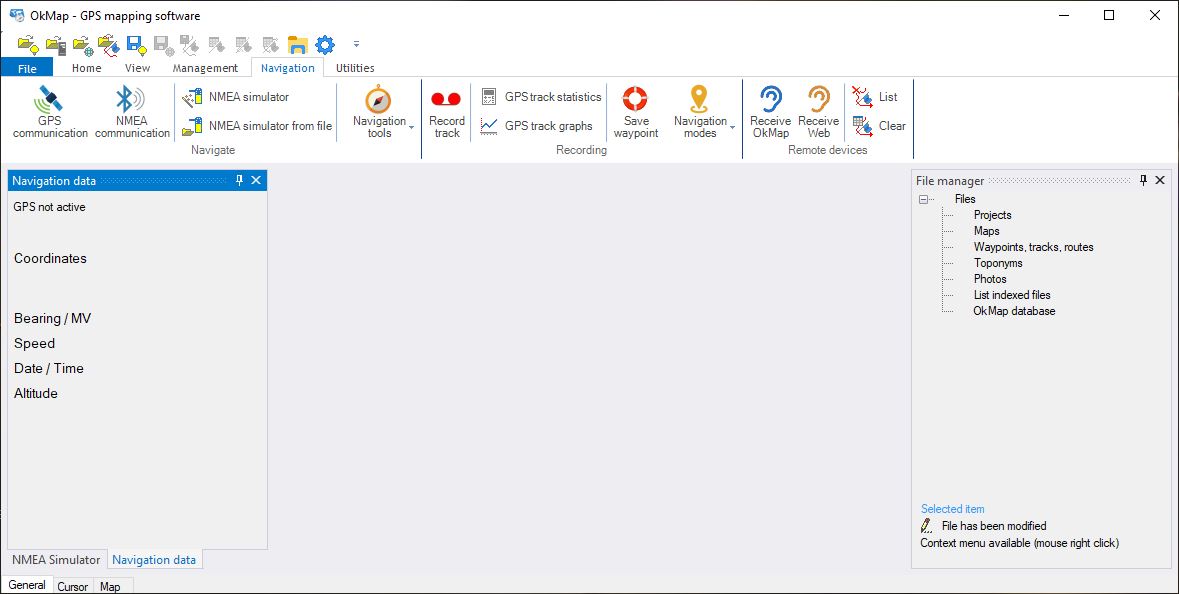Switch to the View ribbon tab
1179x594 pixels.
pos(138,68)
